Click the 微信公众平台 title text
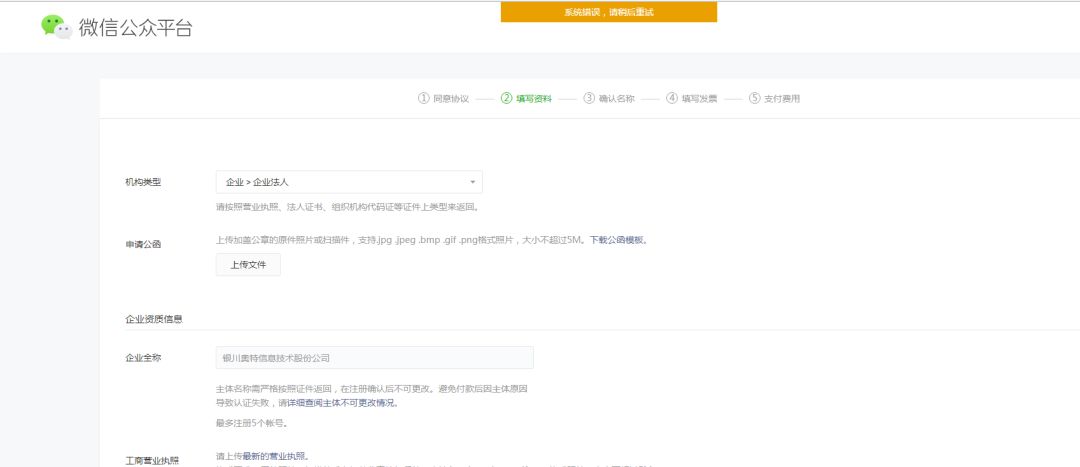Screen dimensions: 1080x467 point(136,28)
